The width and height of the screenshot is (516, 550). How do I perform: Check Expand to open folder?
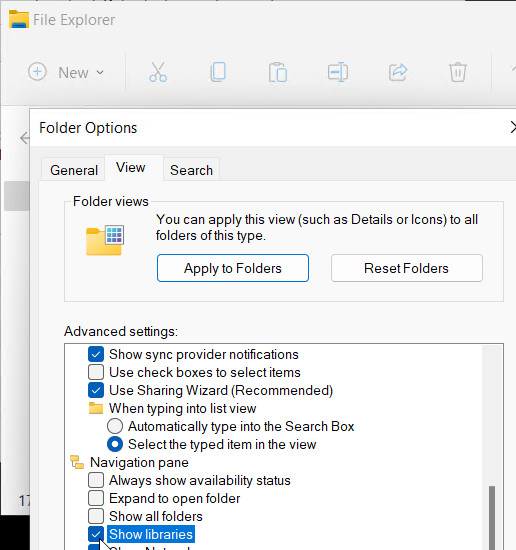click(96, 498)
